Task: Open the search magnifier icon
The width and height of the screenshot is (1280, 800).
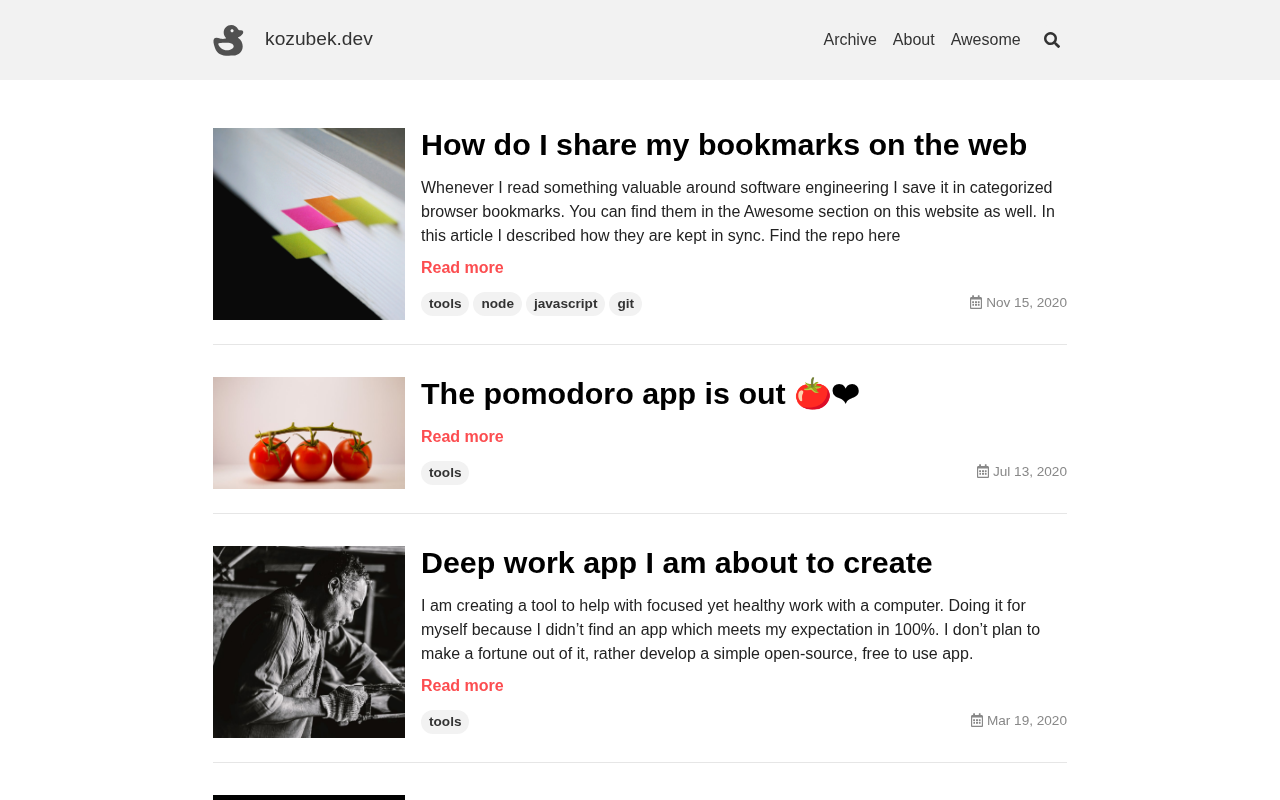Action: tap(1052, 40)
